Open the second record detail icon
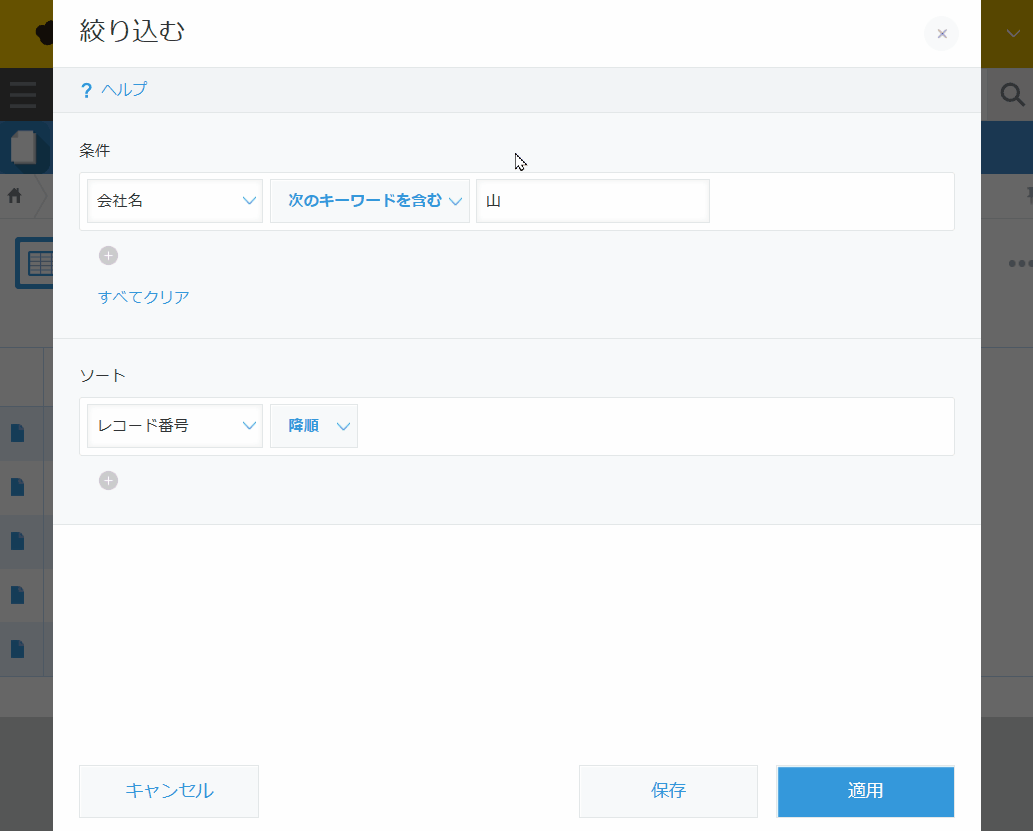Screen dimensions: 1033x831 point(18,487)
